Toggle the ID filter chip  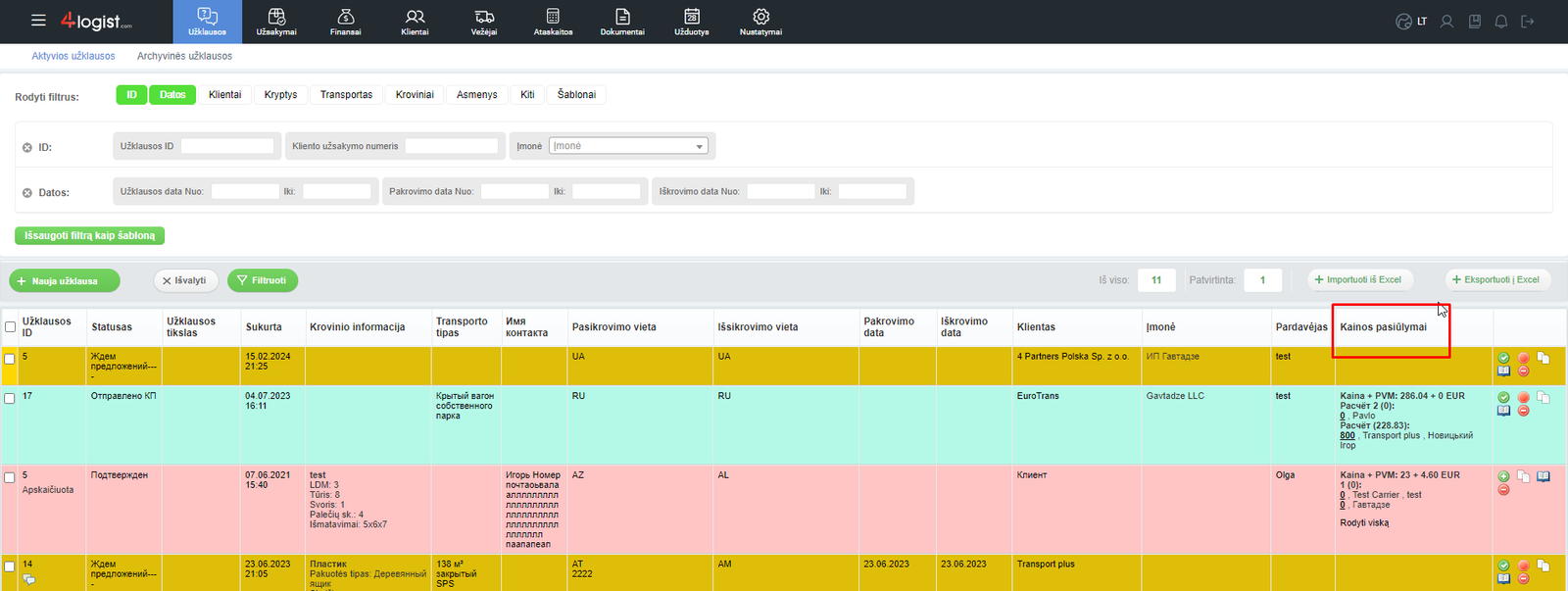click(x=131, y=95)
